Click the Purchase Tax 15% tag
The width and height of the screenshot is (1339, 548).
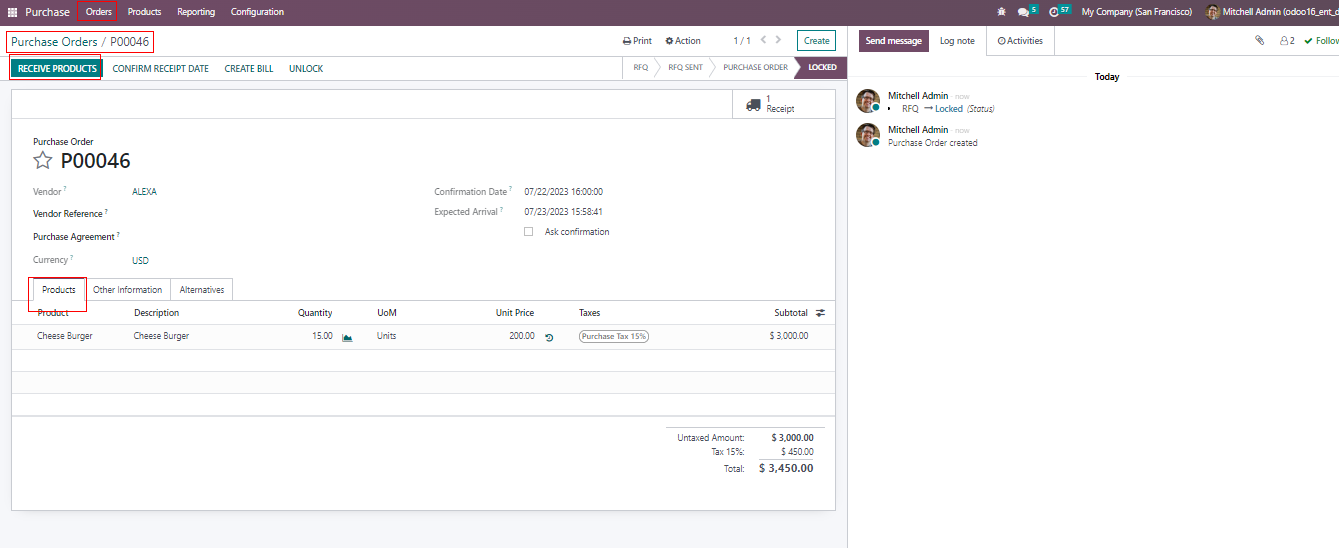[x=614, y=337]
